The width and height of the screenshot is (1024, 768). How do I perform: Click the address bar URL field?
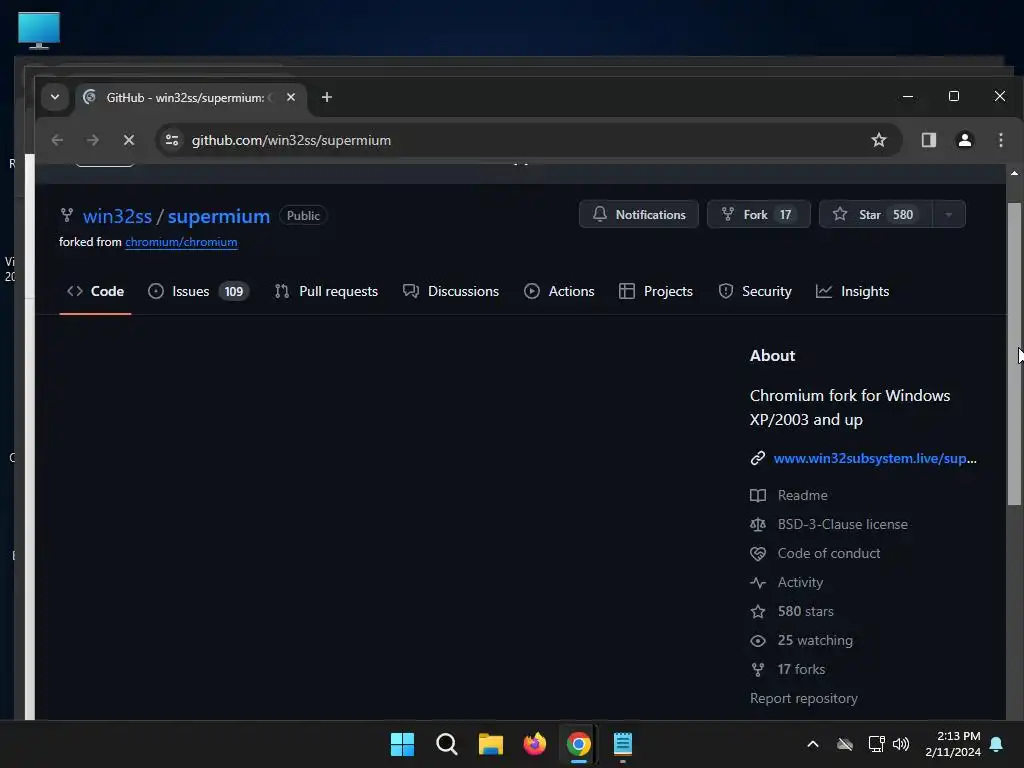point(529,140)
